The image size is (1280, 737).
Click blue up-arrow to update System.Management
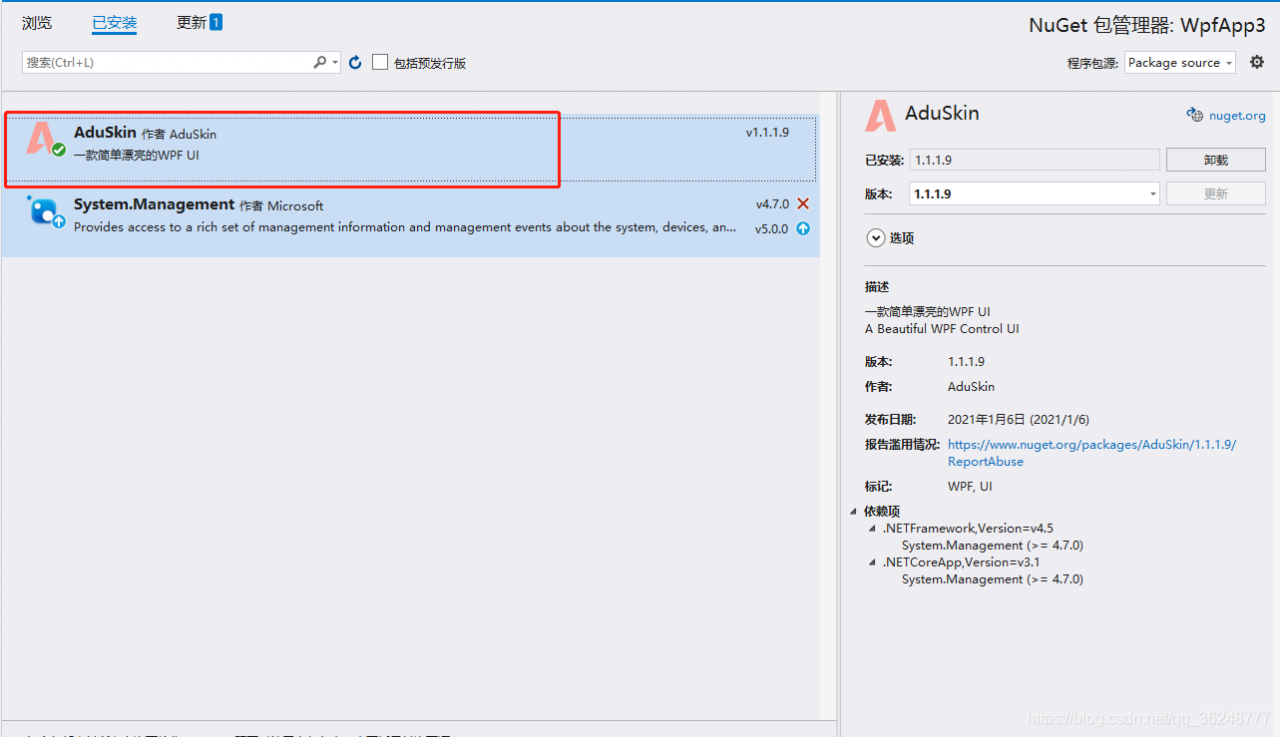tap(802, 229)
